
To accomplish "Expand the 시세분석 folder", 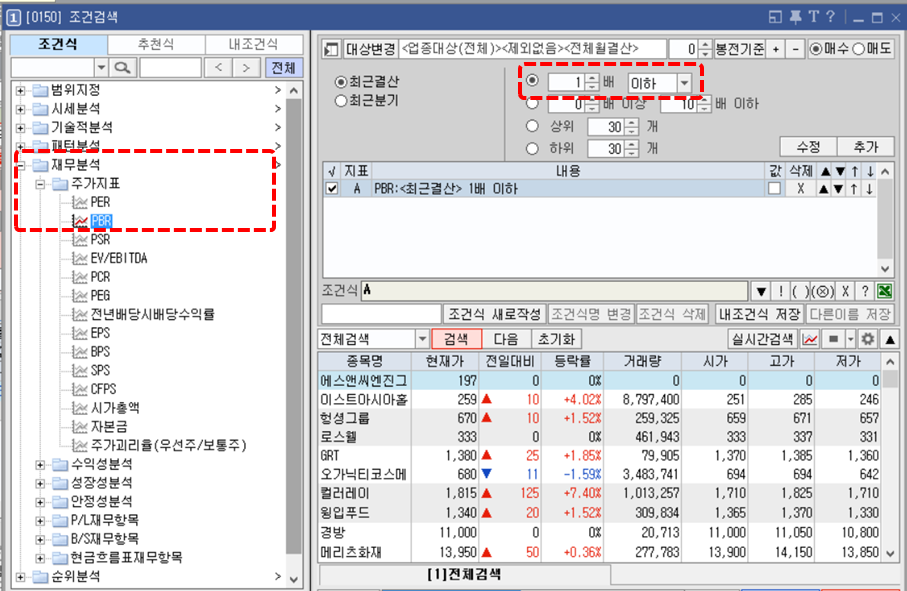I will pos(20,109).
